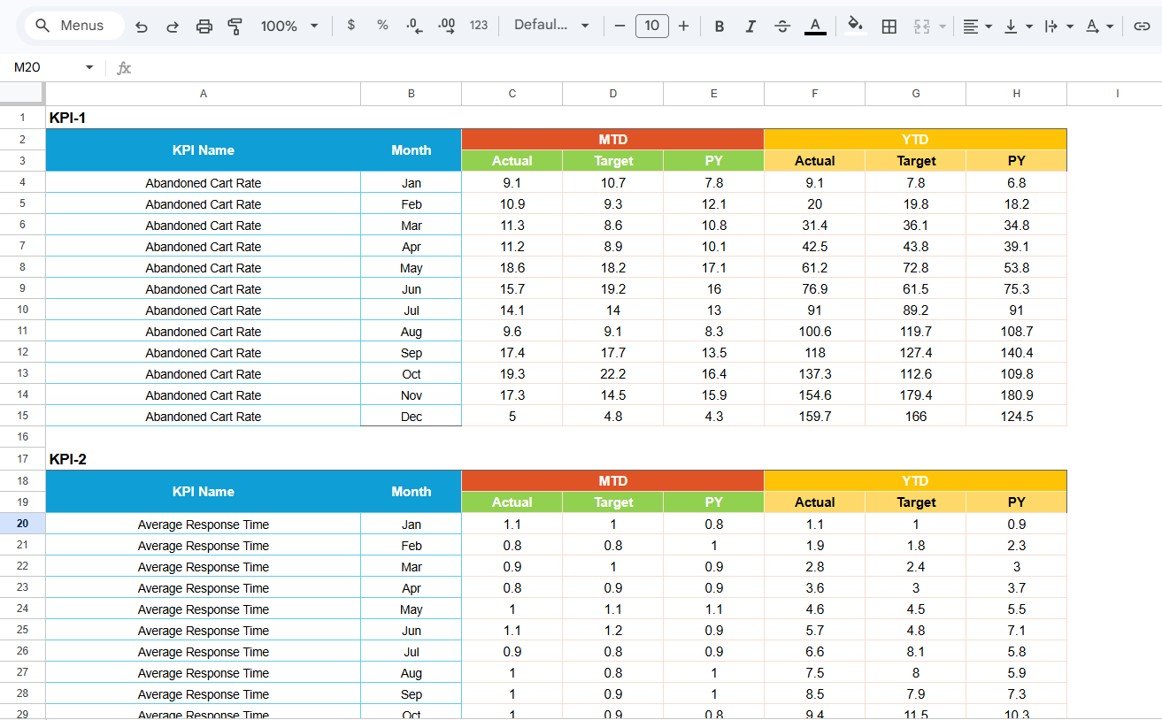Insert a link

pyautogui.click(x=1142, y=25)
